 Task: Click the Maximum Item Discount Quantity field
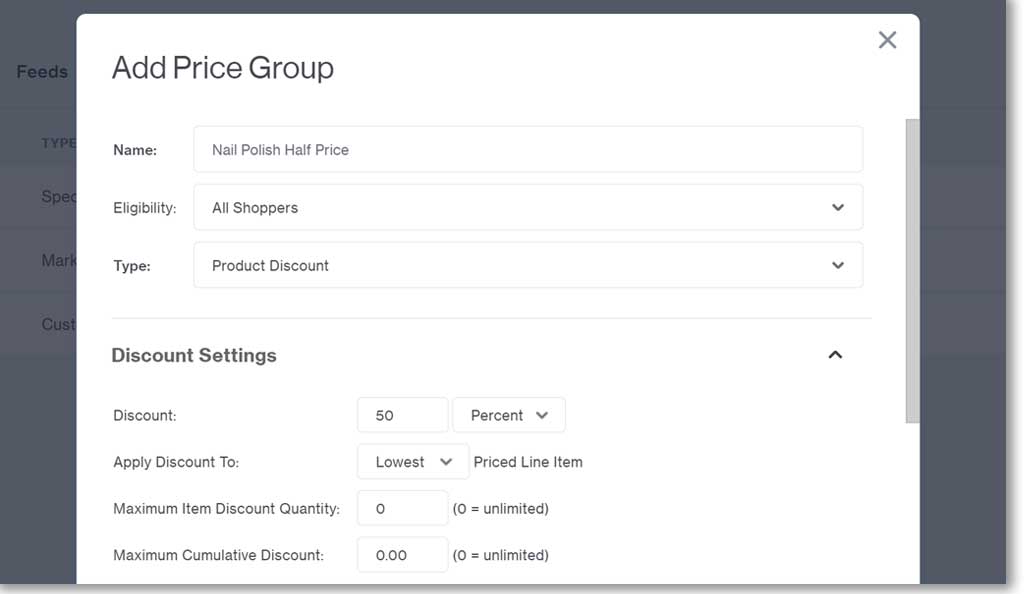pos(402,508)
